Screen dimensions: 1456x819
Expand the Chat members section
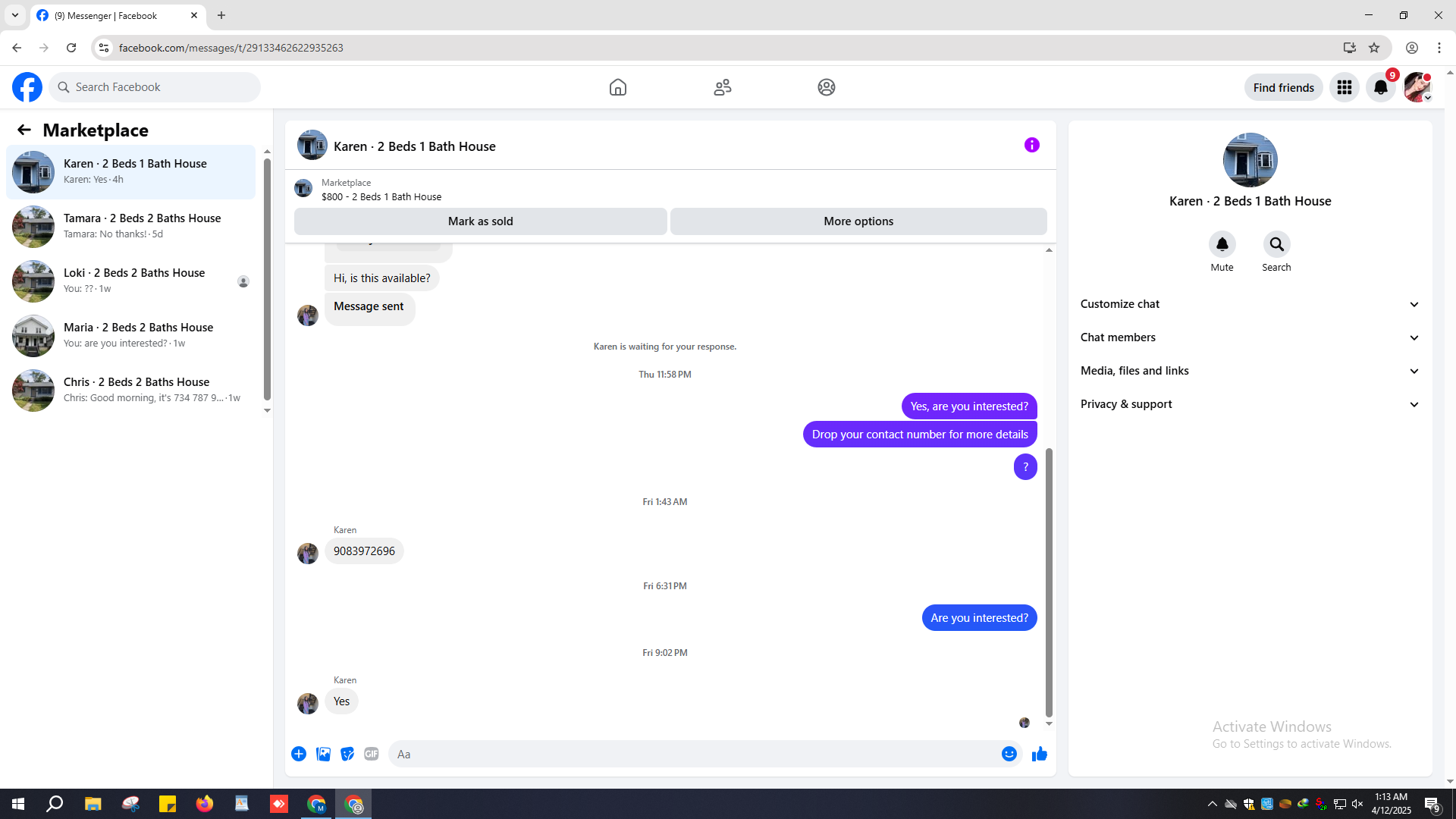(x=1250, y=337)
